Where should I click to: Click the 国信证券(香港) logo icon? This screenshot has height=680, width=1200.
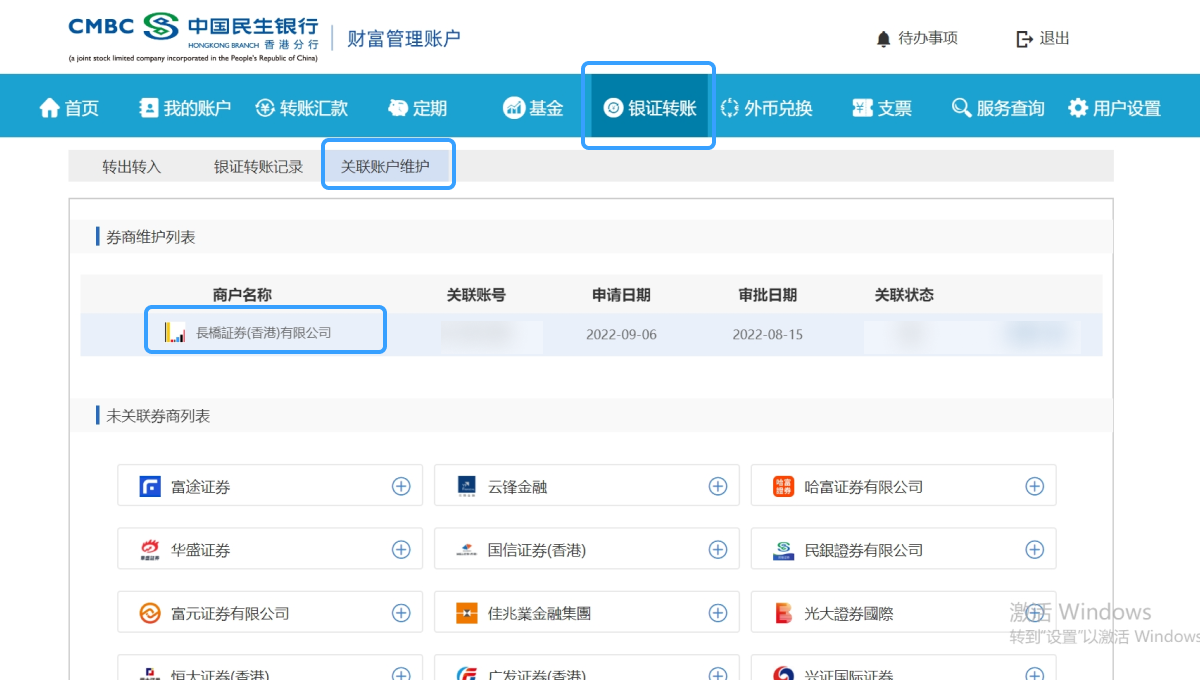467,550
